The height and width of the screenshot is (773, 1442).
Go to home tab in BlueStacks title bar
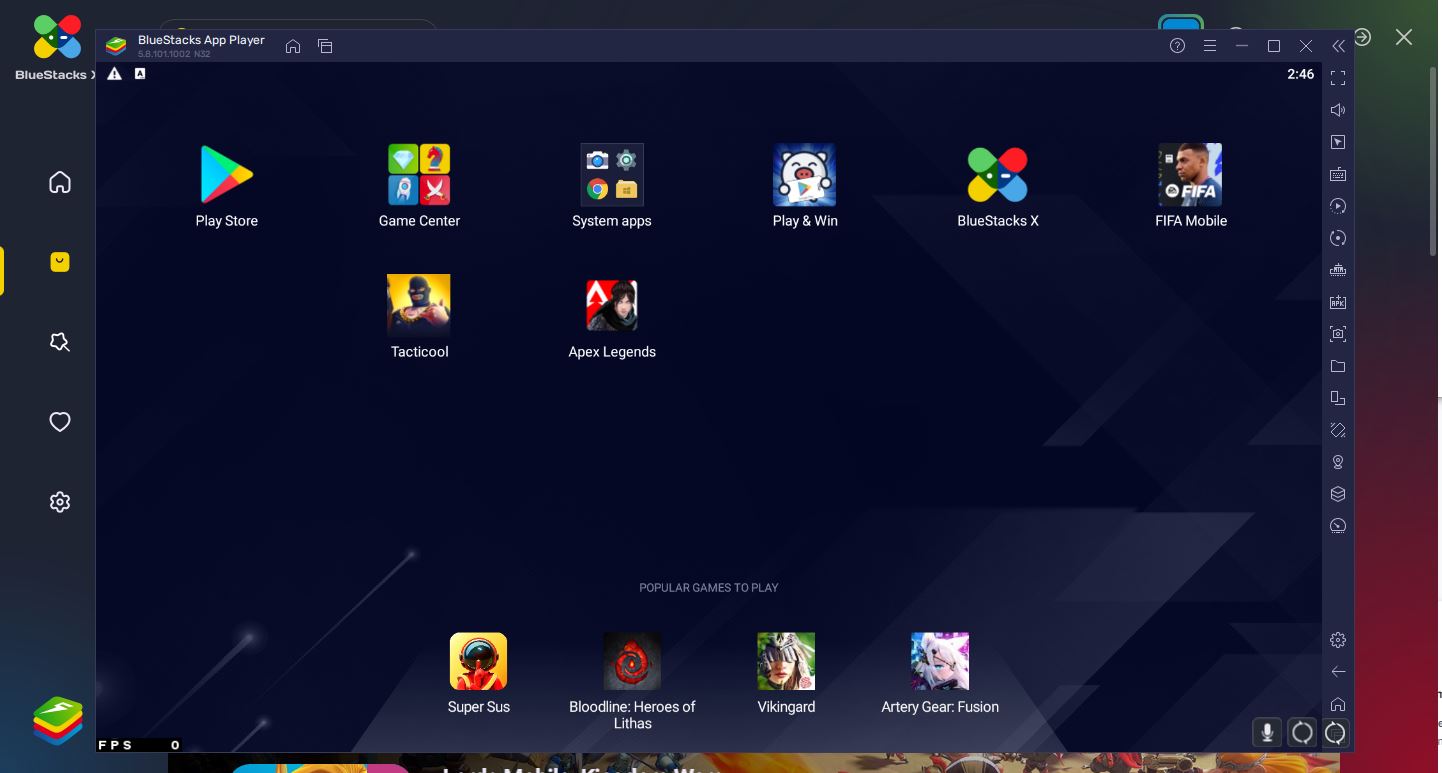(x=293, y=46)
